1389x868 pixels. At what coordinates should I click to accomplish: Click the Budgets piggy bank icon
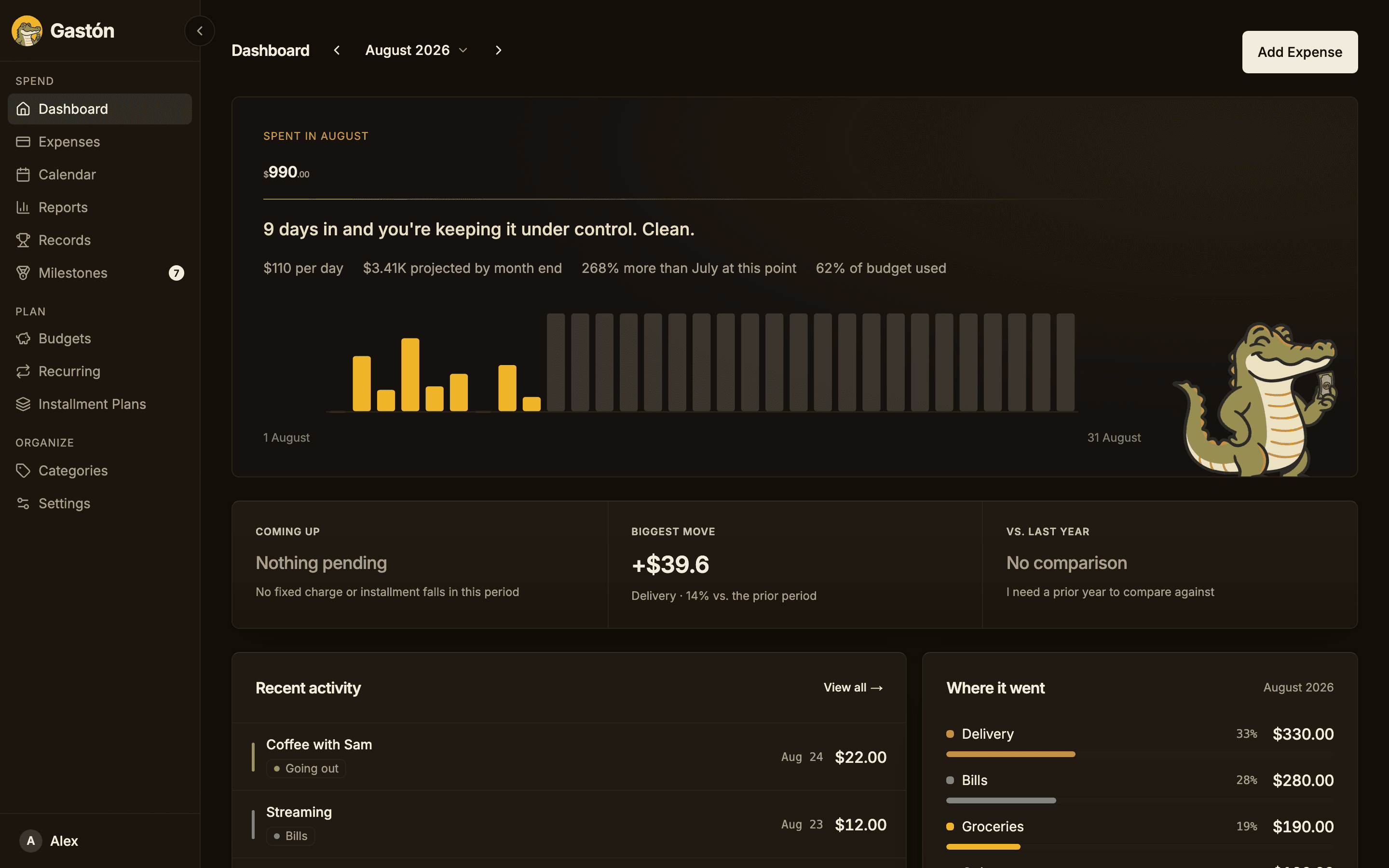(x=23, y=339)
